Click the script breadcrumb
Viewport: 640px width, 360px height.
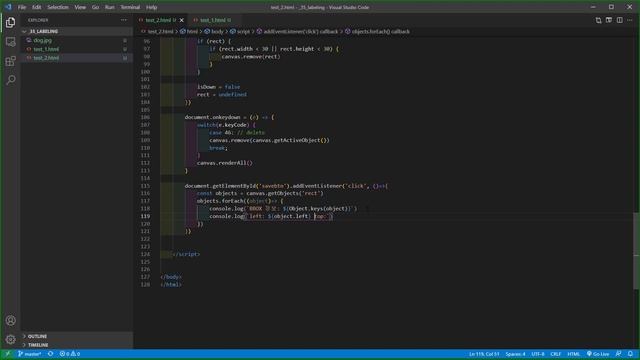point(243,31)
